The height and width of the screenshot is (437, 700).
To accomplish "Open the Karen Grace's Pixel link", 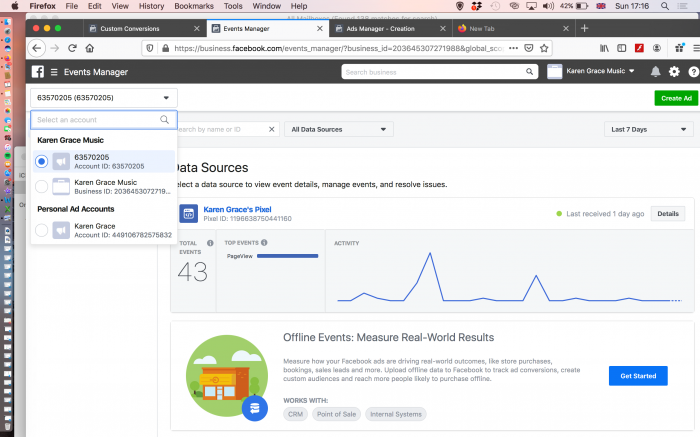I will click(237, 209).
